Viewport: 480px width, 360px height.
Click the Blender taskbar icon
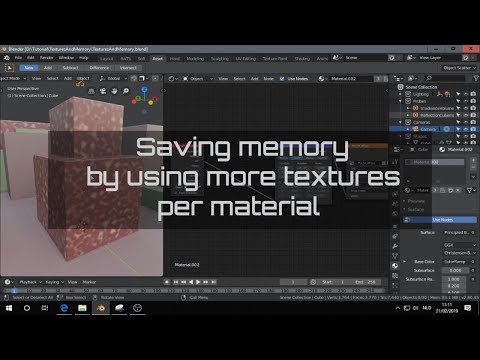[101, 308]
